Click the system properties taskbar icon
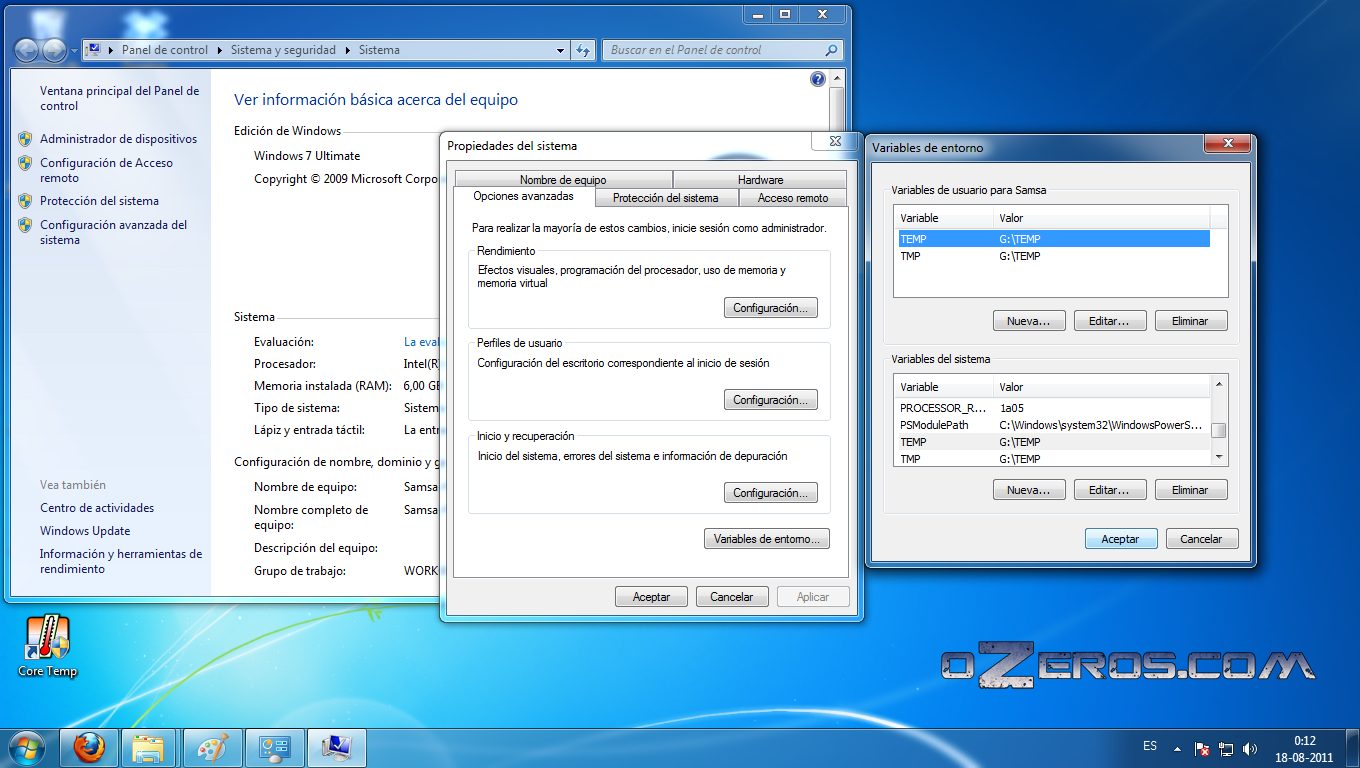1360x768 pixels. point(336,747)
